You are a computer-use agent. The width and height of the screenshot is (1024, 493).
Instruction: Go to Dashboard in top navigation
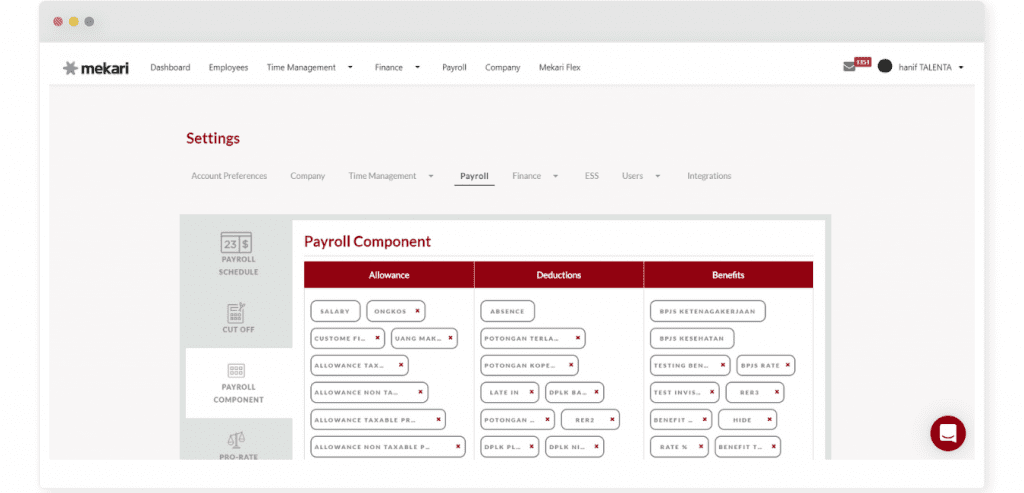click(170, 67)
